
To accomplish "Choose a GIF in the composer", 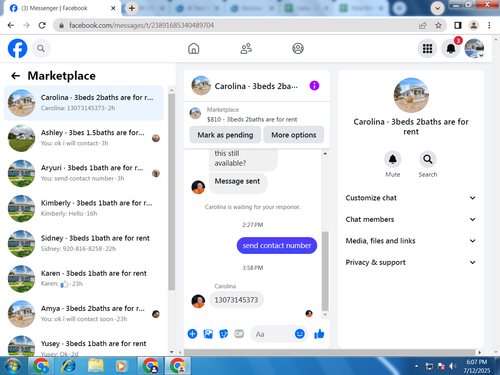I will point(239,334).
